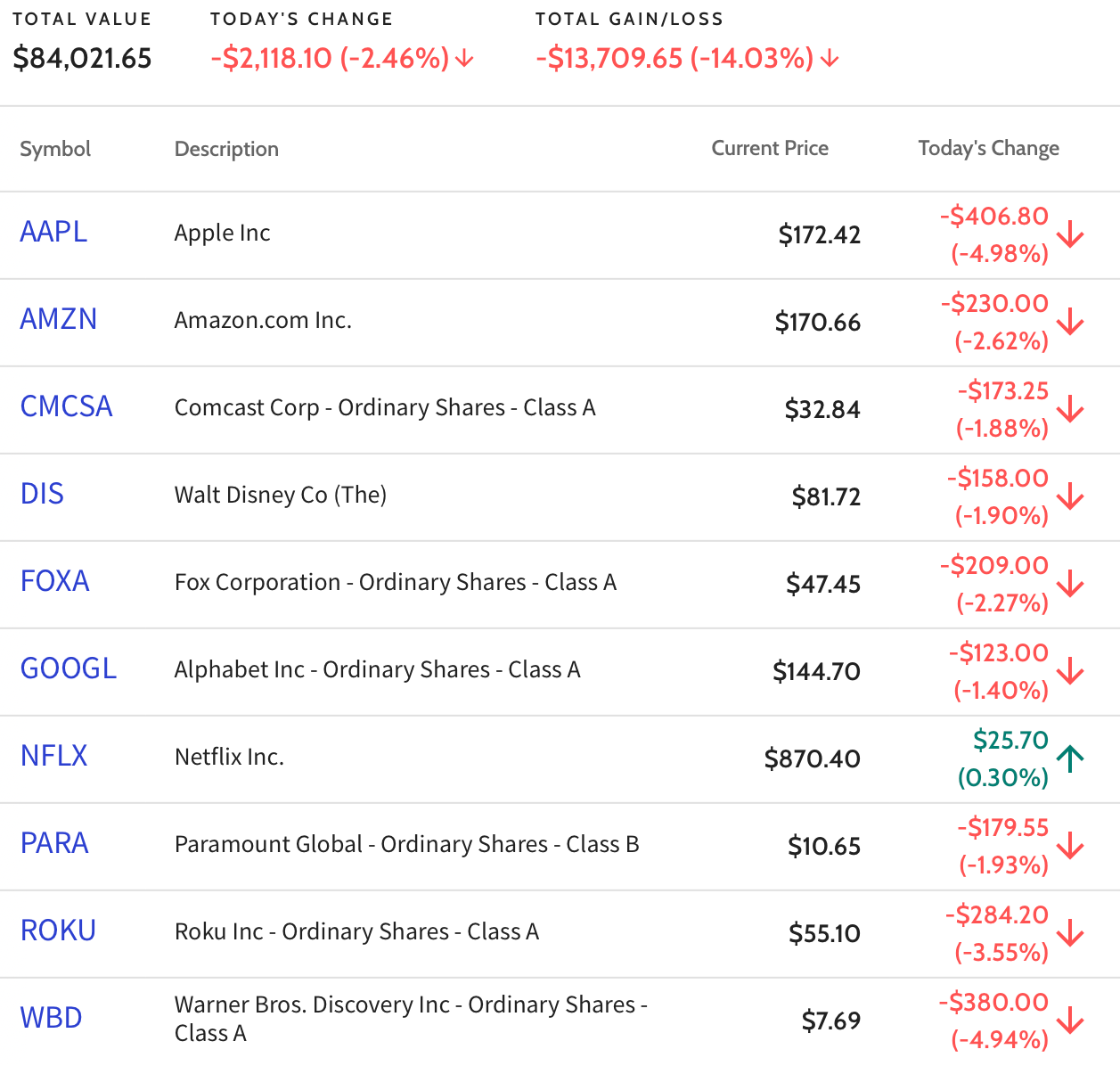Click the arrow beside Today's Change total
1120x1074 pixels.
[x=464, y=59]
